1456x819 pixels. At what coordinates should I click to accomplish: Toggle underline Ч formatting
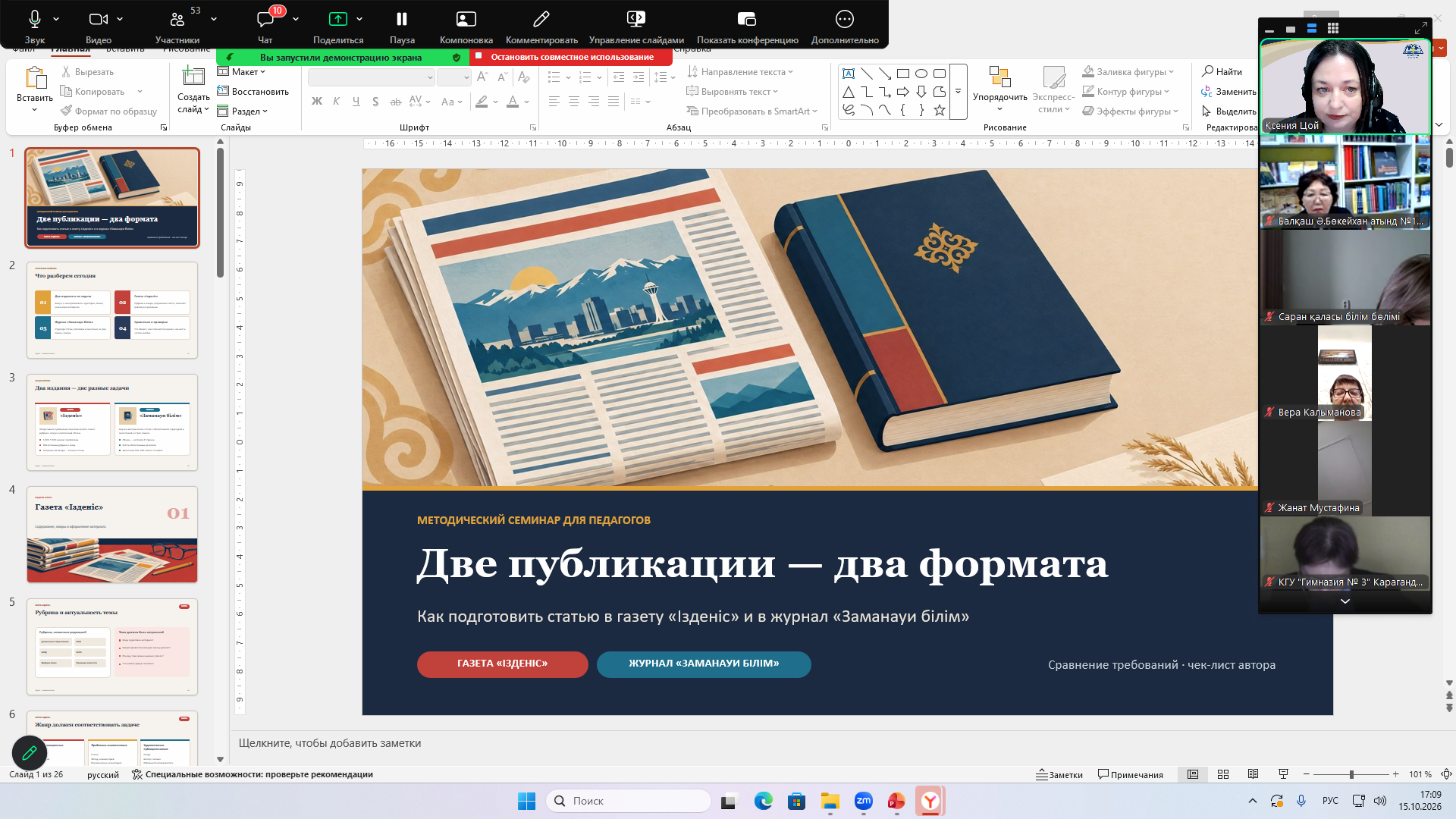[356, 101]
